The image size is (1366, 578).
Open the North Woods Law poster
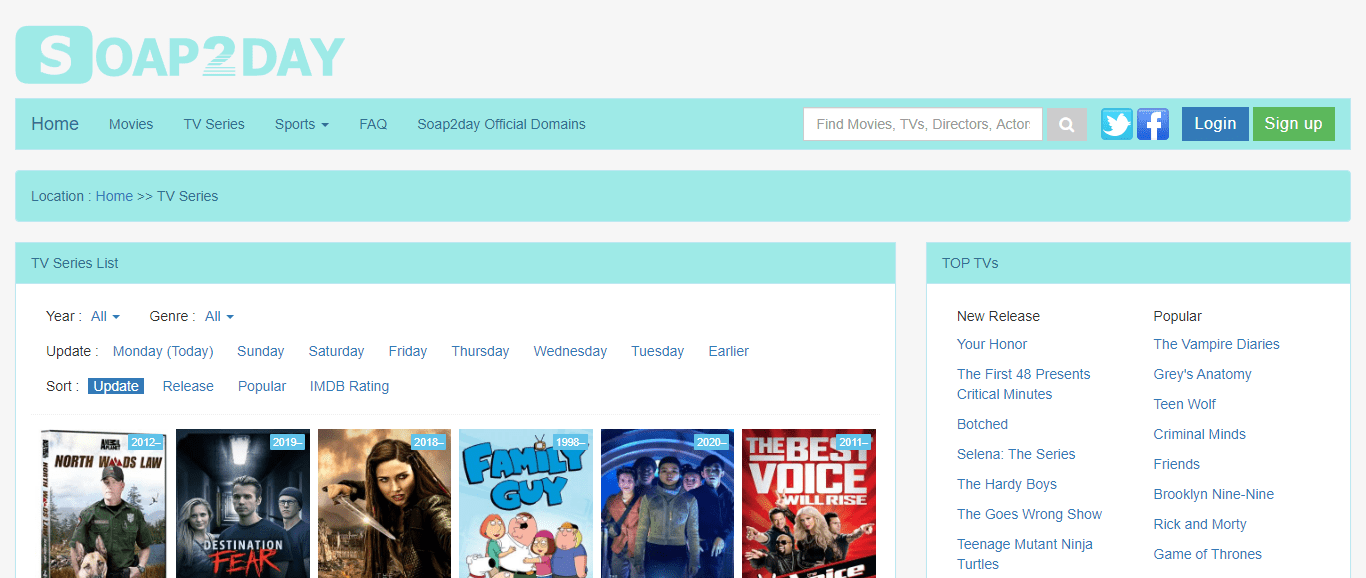click(103, 504)
